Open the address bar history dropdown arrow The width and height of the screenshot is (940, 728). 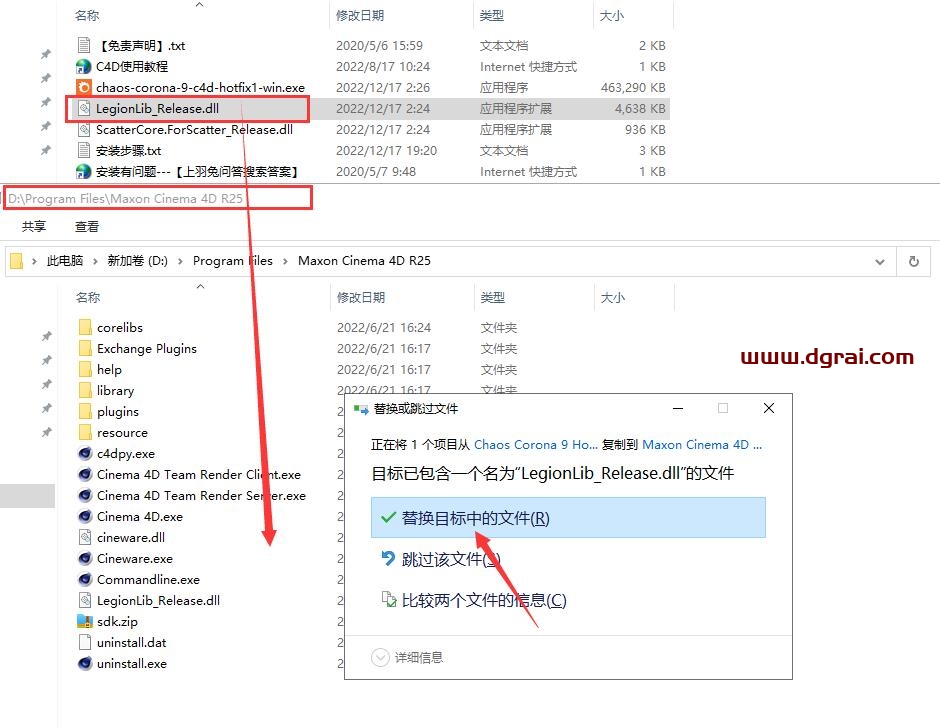880,261
